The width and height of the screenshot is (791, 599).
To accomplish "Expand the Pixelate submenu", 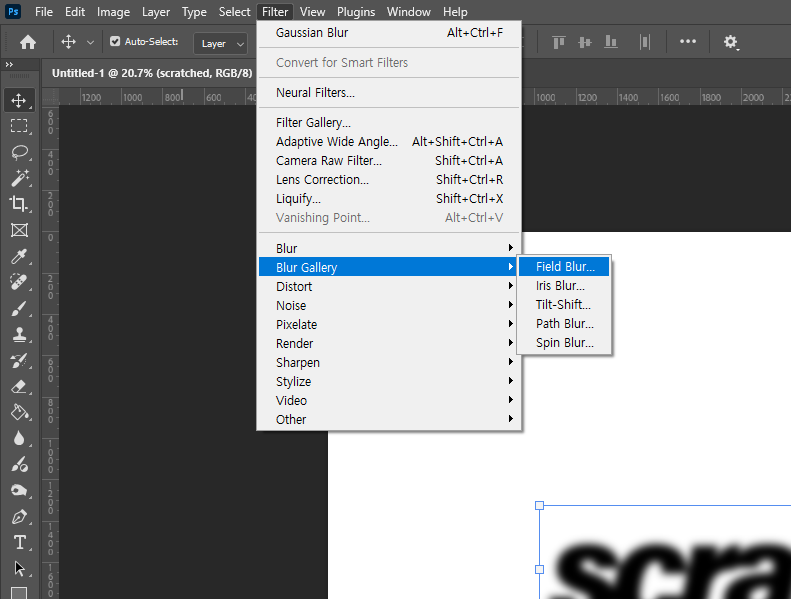I will point(389,324).
